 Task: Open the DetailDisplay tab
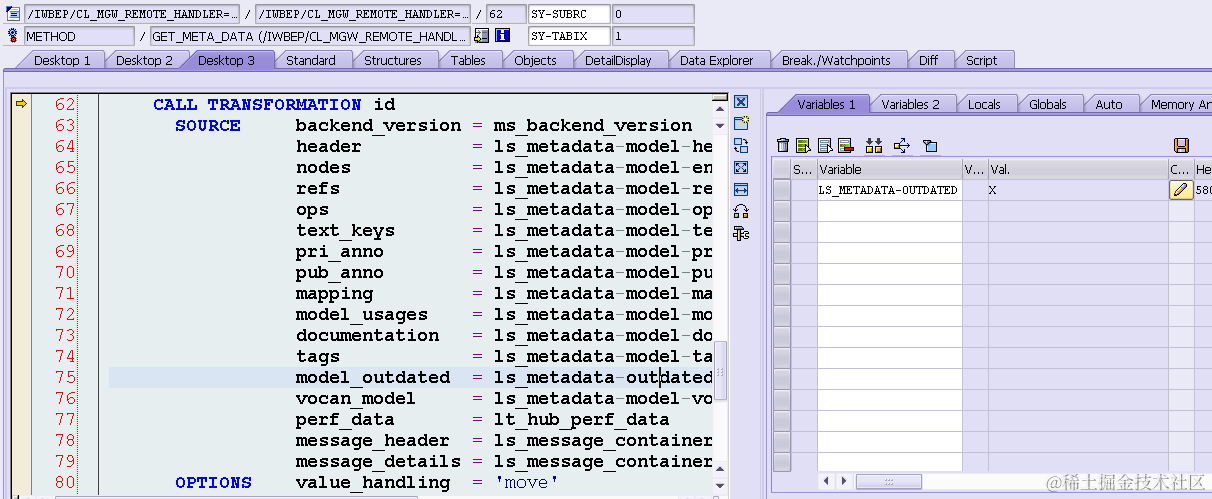pos(618,60)
